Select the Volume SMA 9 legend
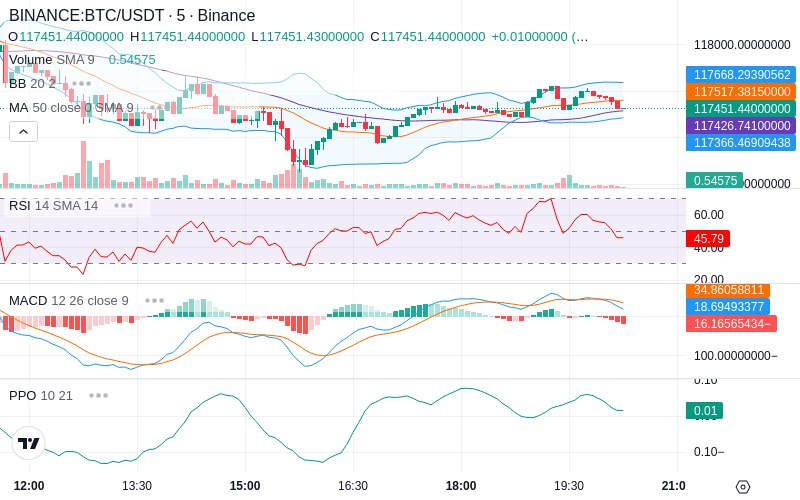800x500 pixels. (52, 60)
